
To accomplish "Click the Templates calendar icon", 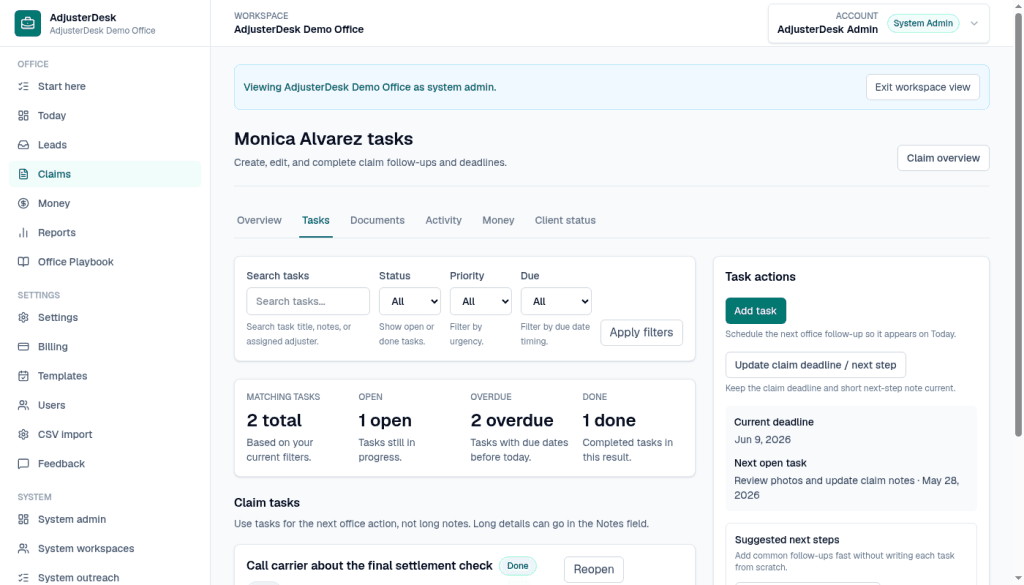I will coord(24,376).
